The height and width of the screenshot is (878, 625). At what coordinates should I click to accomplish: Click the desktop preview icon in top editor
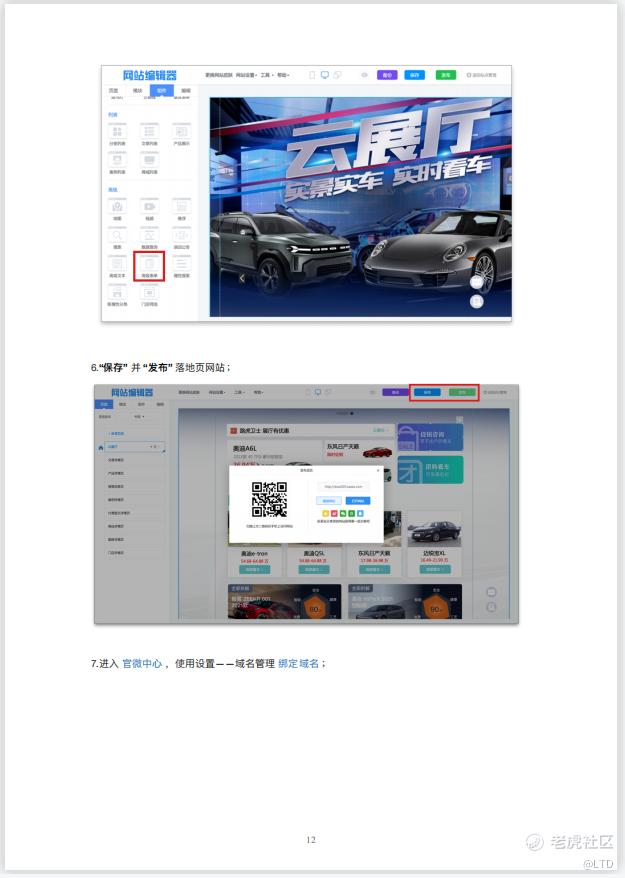(324, 75)
